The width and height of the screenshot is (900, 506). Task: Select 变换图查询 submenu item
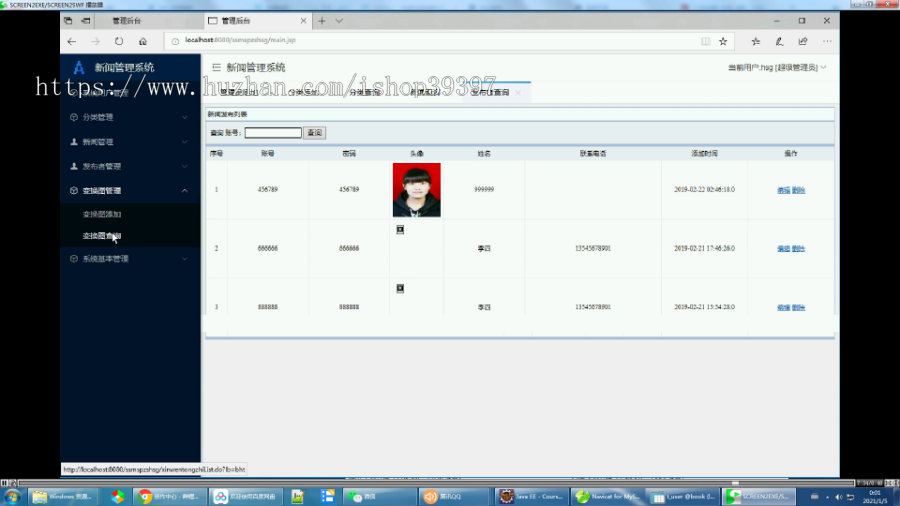(x=102, y=236)
